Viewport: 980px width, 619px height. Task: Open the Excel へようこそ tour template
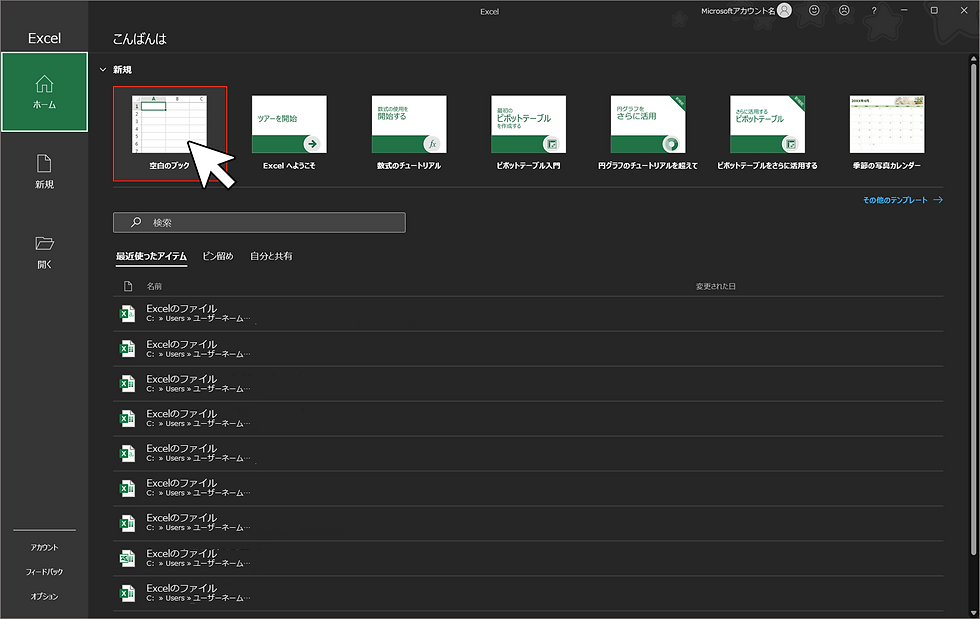pyautogui.click(x=289, y=133)
